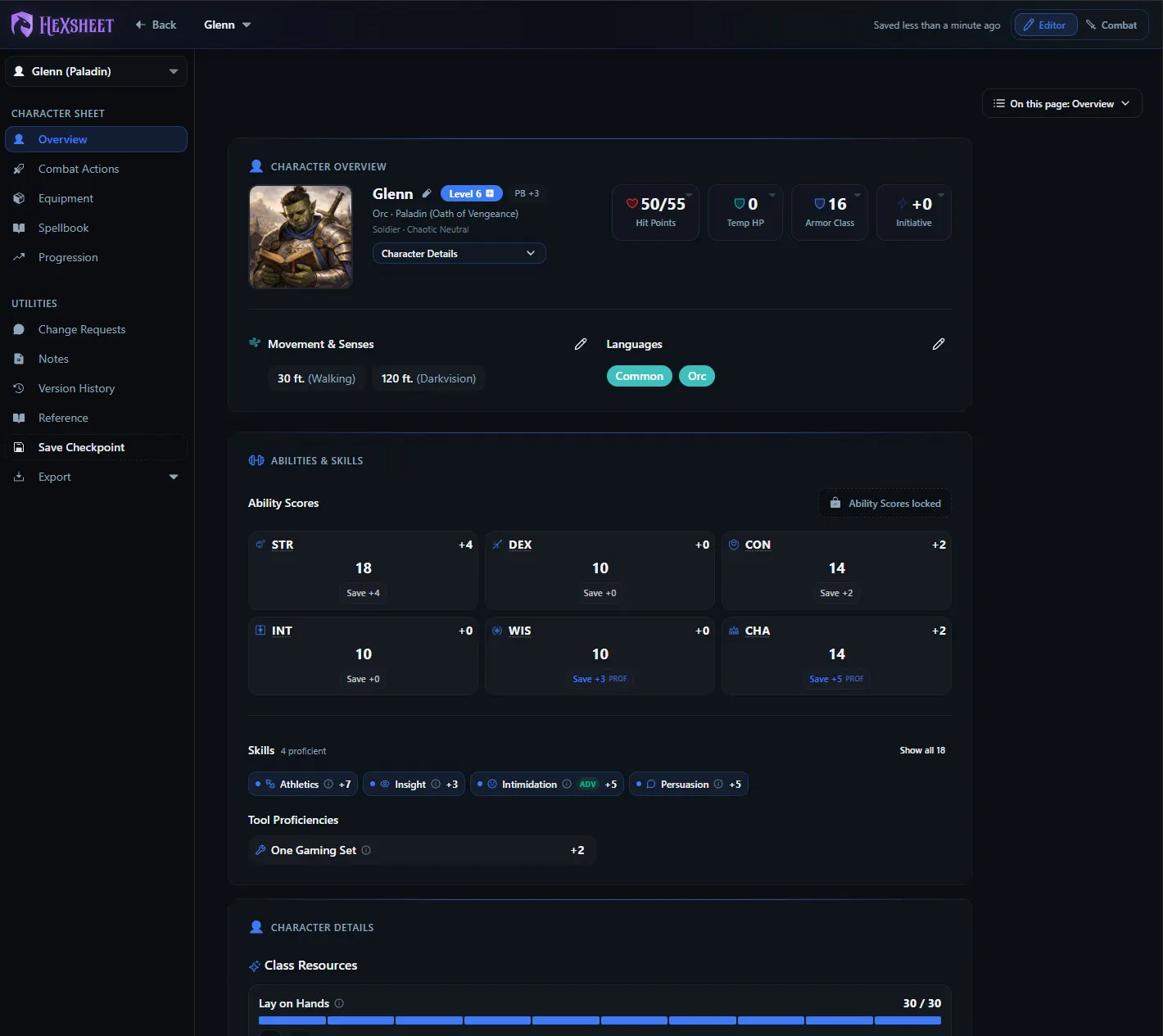Click the Glenn character portrait
This screenshot has width=1163, height=1036.
(301, 237)
